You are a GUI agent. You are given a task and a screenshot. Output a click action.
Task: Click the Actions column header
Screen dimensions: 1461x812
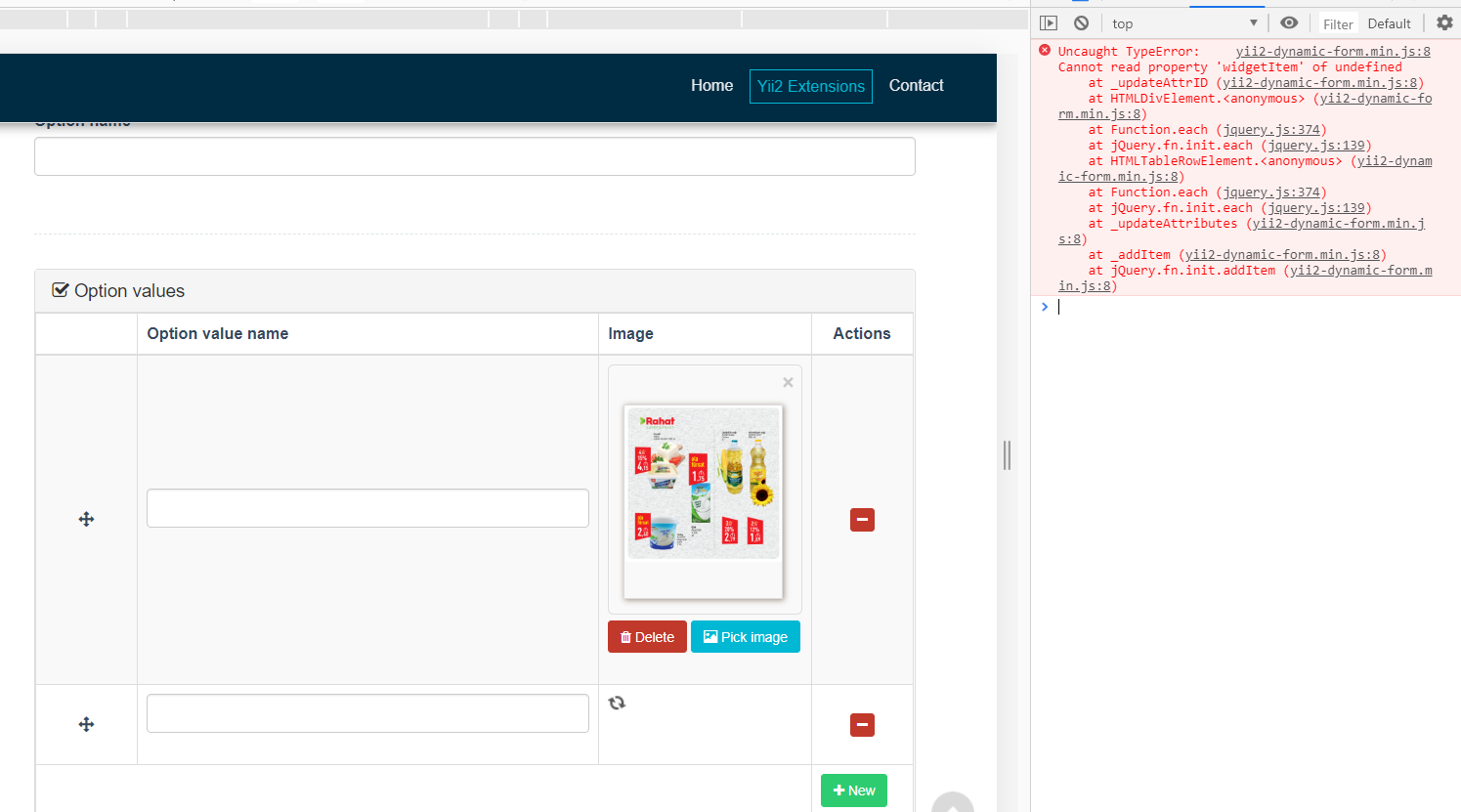[862, 333]
